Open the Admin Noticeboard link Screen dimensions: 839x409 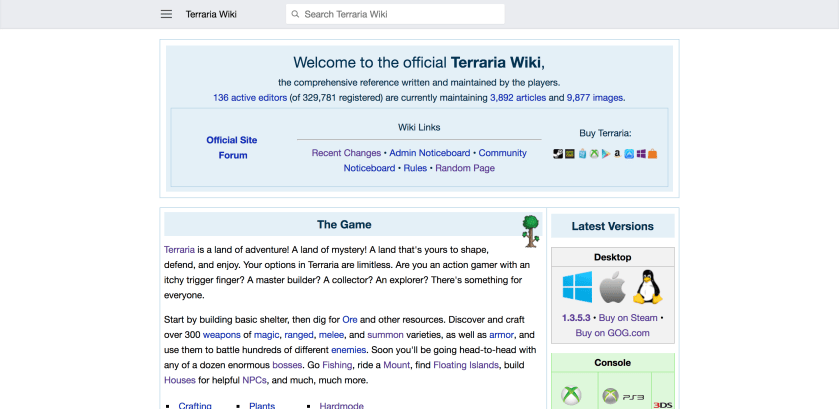pos(430,153)
